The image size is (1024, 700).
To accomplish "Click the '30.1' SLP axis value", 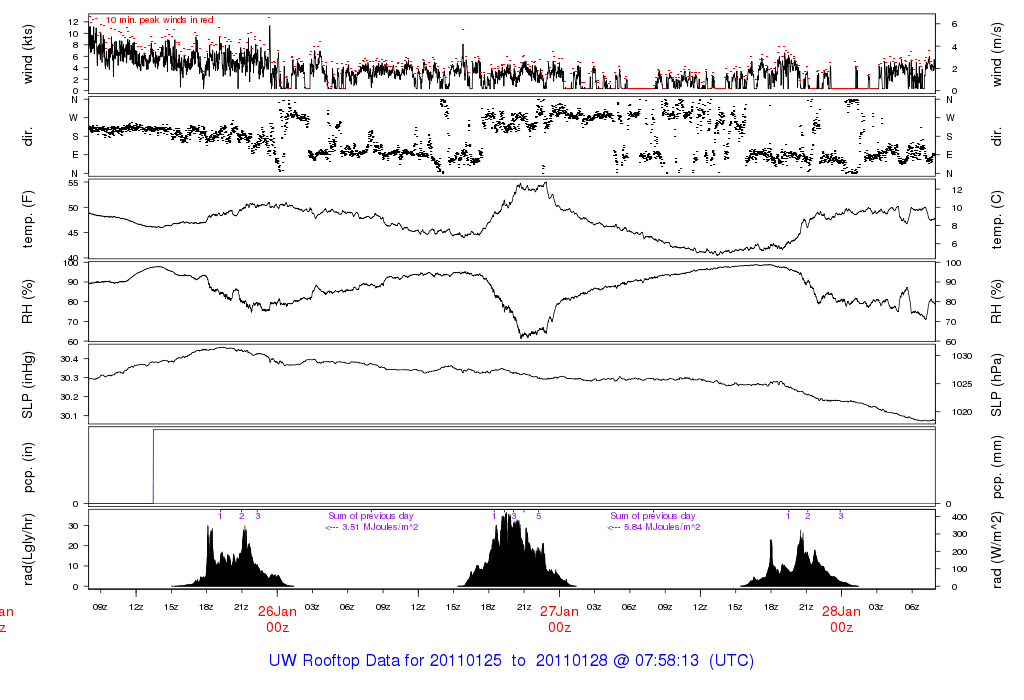I will pos(69,416).
